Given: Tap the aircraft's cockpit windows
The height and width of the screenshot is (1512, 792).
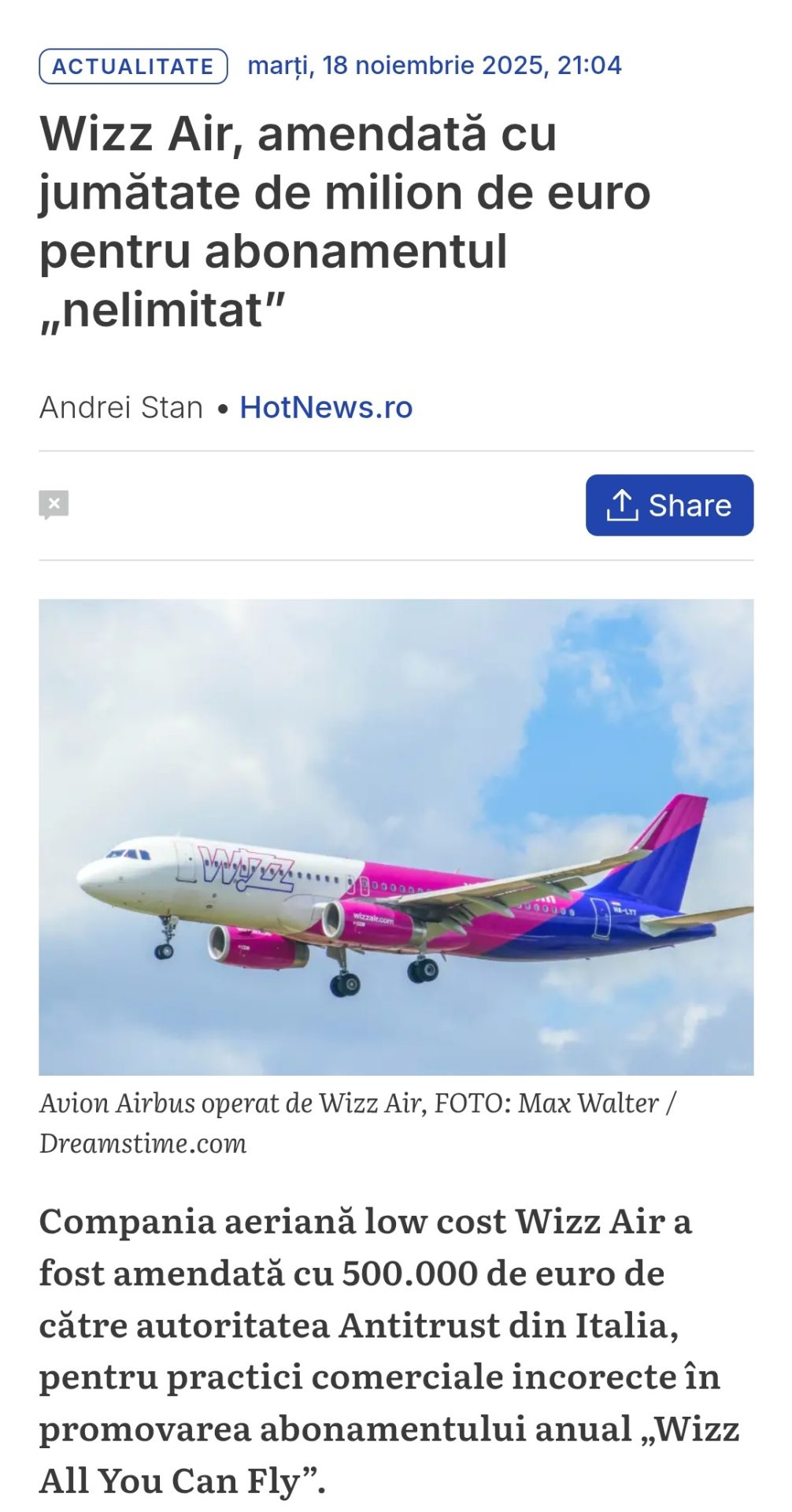Looking at the screenshot, I should coord(128,854).
